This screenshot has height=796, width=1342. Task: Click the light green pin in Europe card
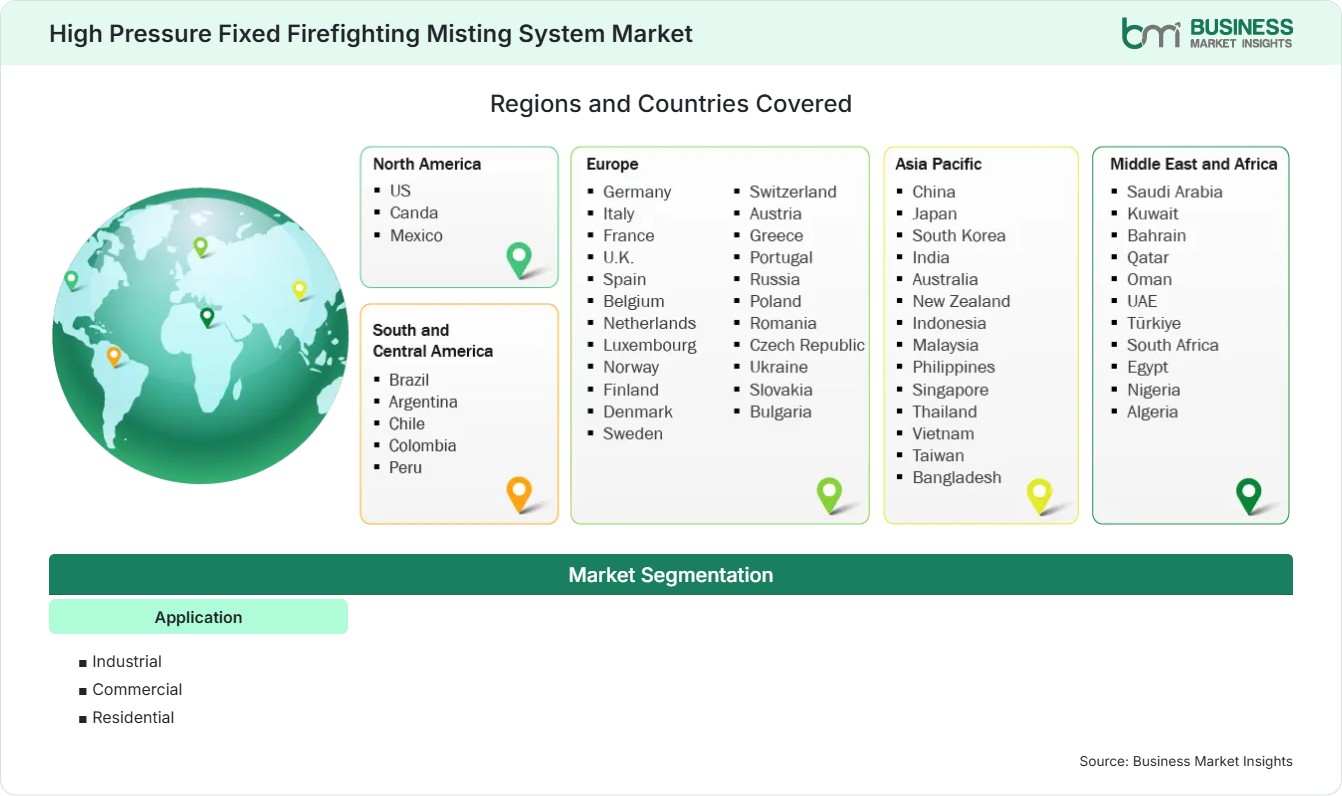[x=829, y=494]
